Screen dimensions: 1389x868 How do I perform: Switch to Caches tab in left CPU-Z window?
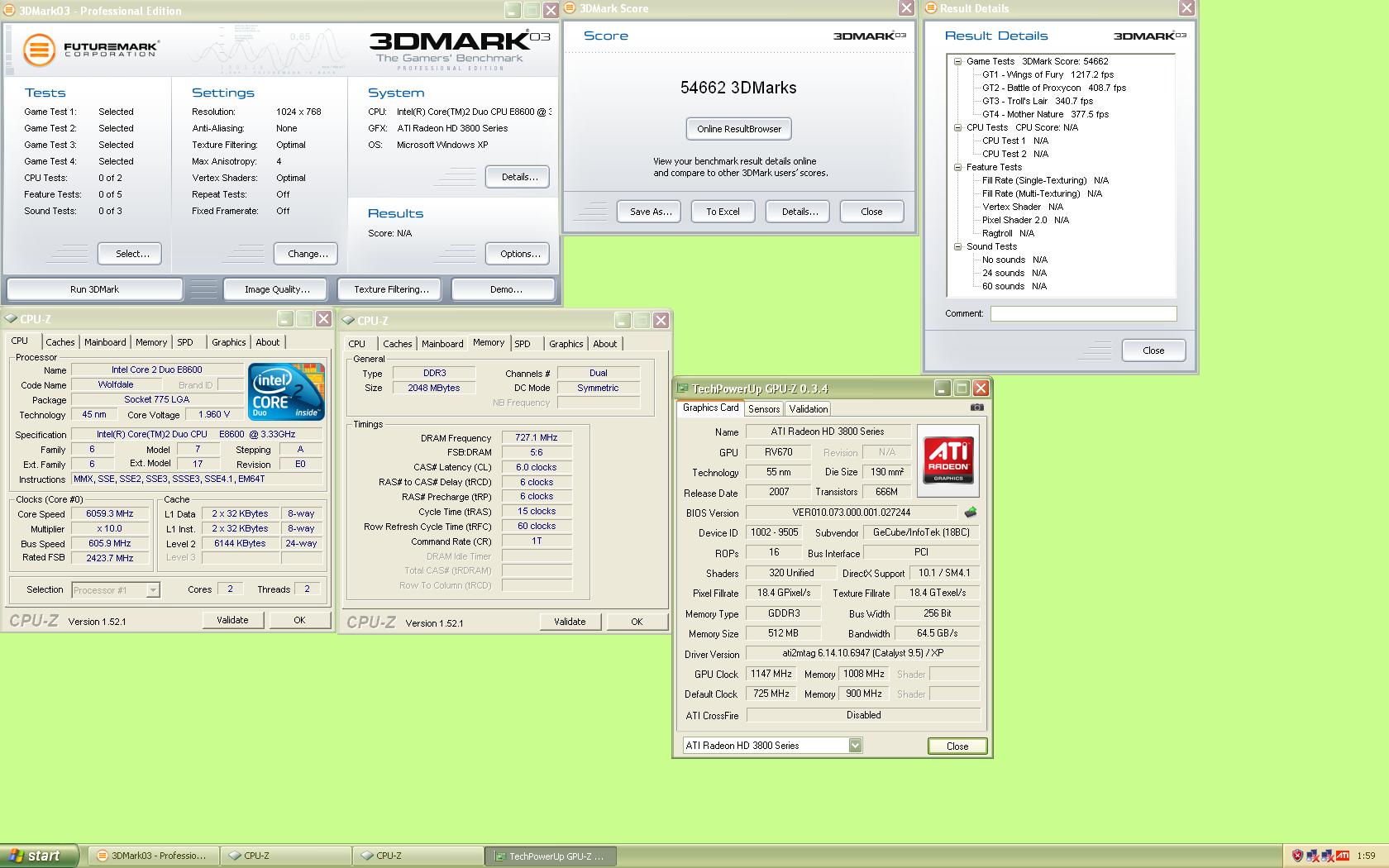pyautogui.click(x=60, y=342)
